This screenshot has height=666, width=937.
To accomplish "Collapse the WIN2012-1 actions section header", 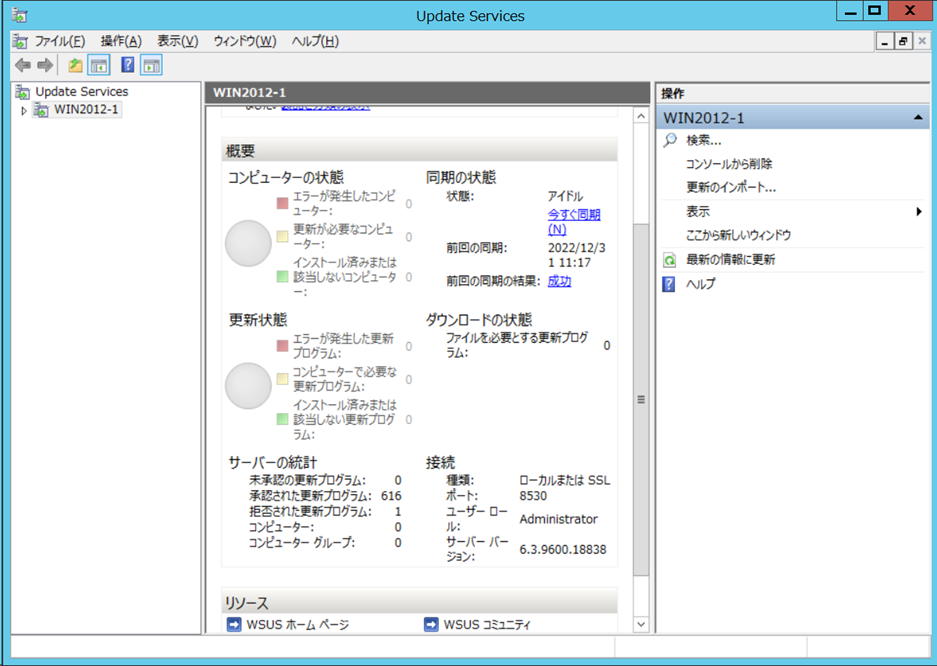I will [917, 118].
